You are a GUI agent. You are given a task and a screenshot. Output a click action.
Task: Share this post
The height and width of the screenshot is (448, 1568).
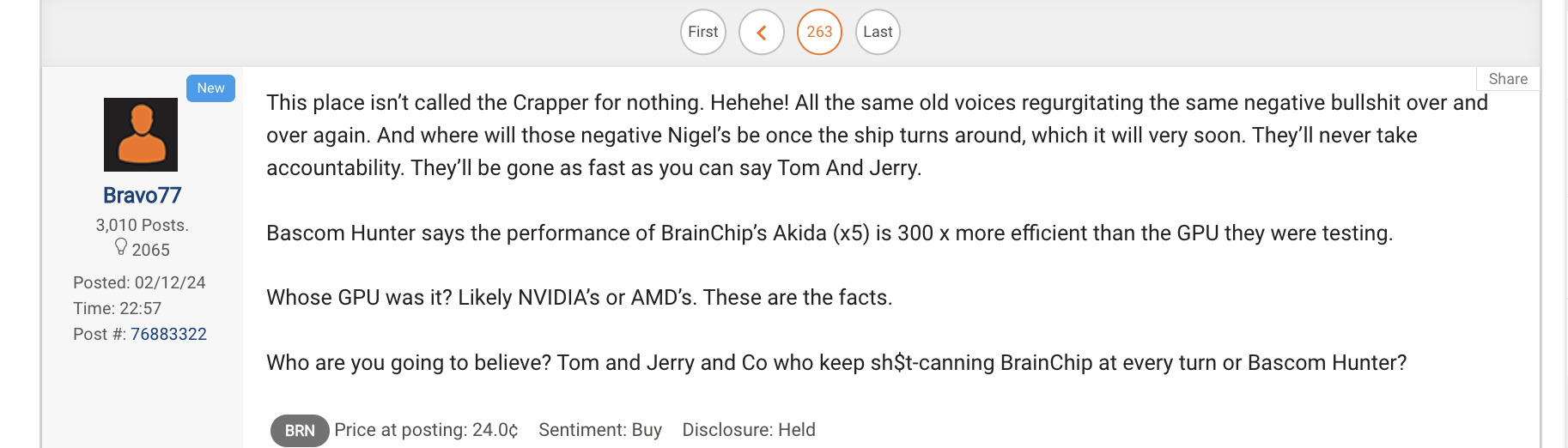(1508, 79)
